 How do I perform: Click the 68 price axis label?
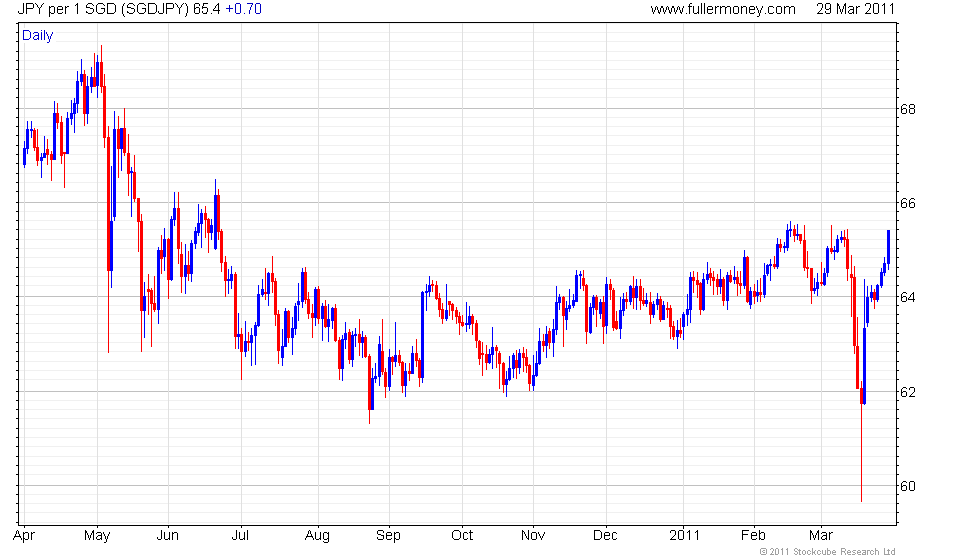pos(908,109)
